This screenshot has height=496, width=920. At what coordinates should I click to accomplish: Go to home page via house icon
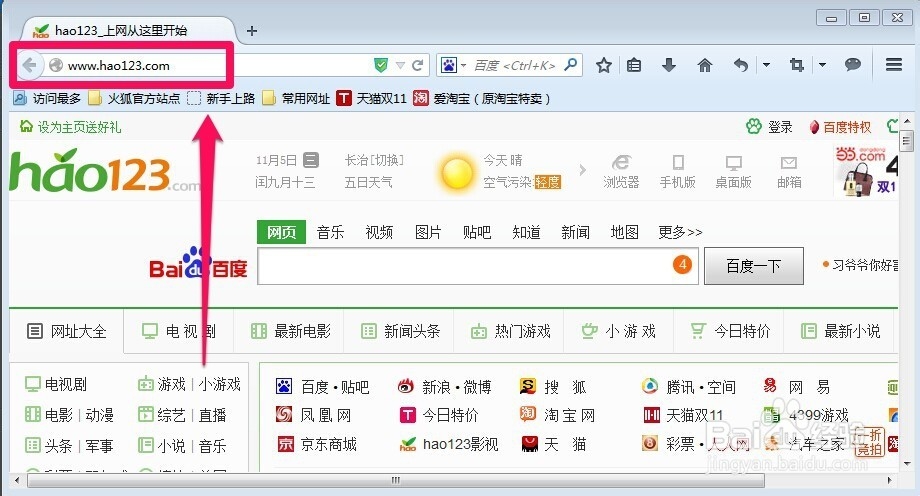pyautogui.click(x=705, y=65)
